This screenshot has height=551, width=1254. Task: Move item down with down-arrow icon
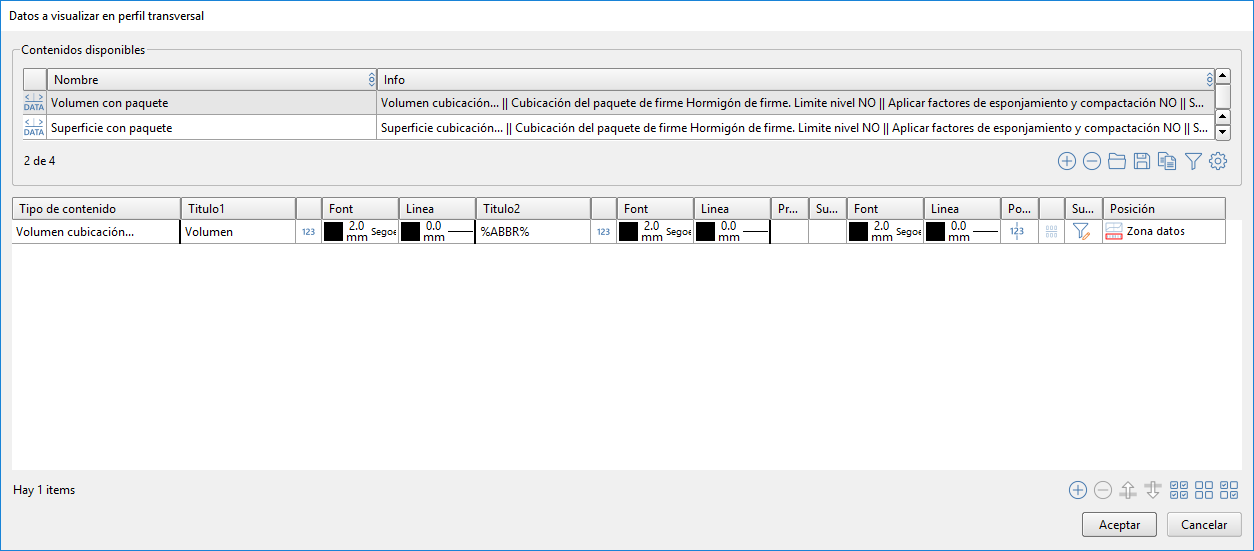click(1153, 490)
